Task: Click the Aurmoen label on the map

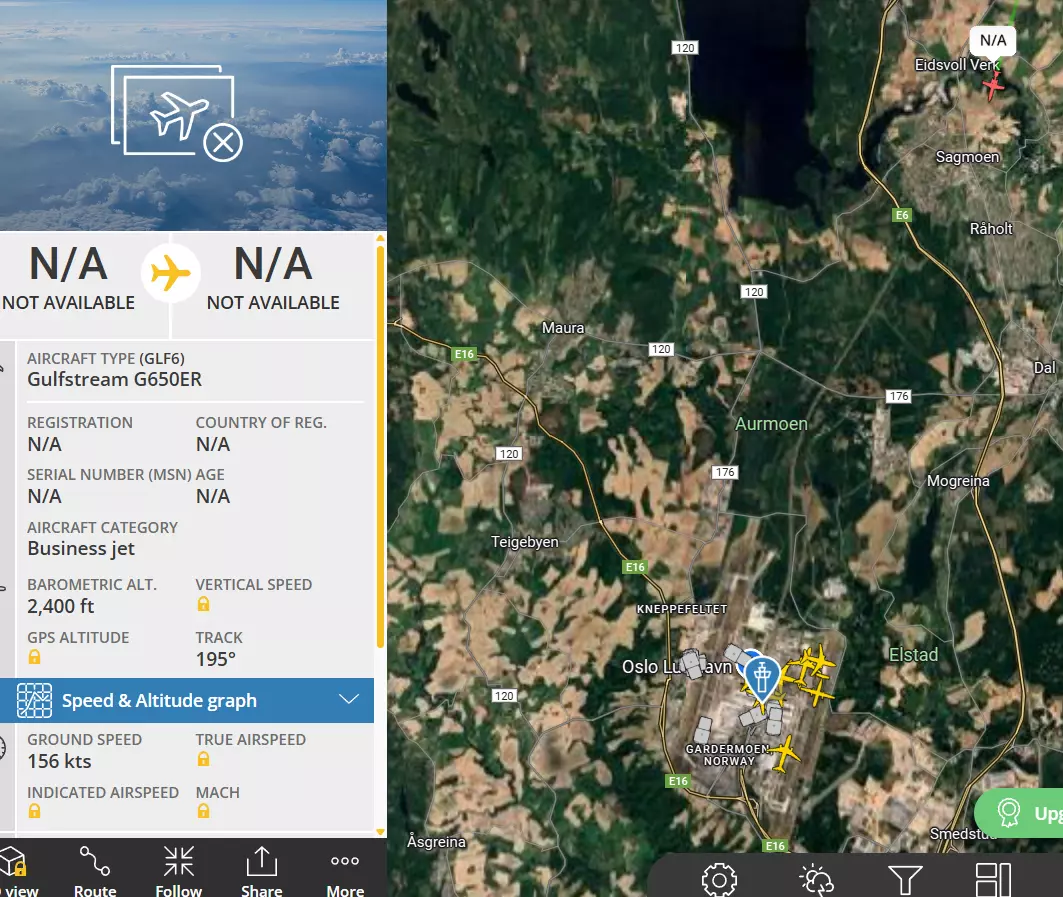Action: pos(771,424)
